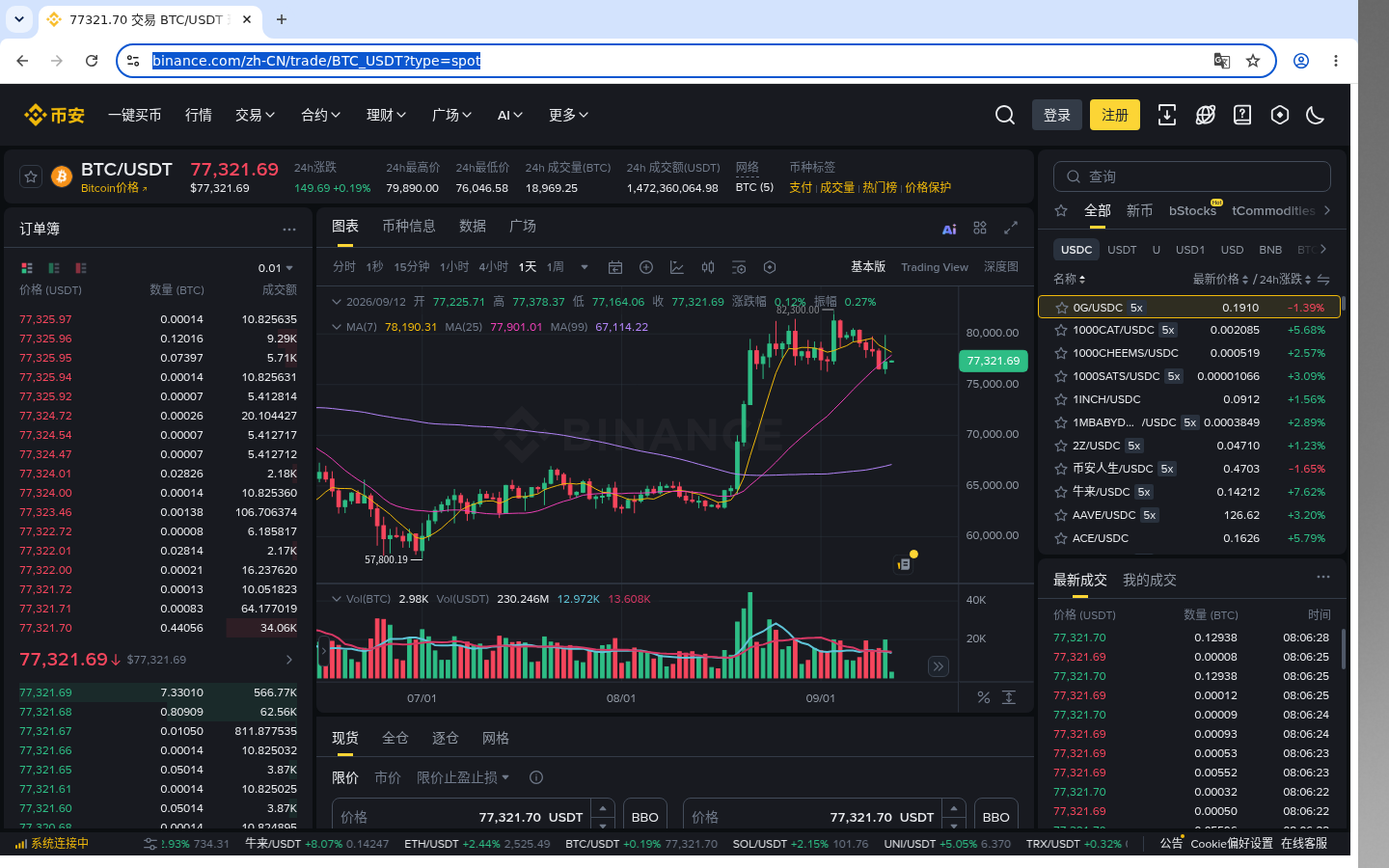Focus the 查询 market search field
Screen dimensions: 1389x868
tap(1192, 176)
